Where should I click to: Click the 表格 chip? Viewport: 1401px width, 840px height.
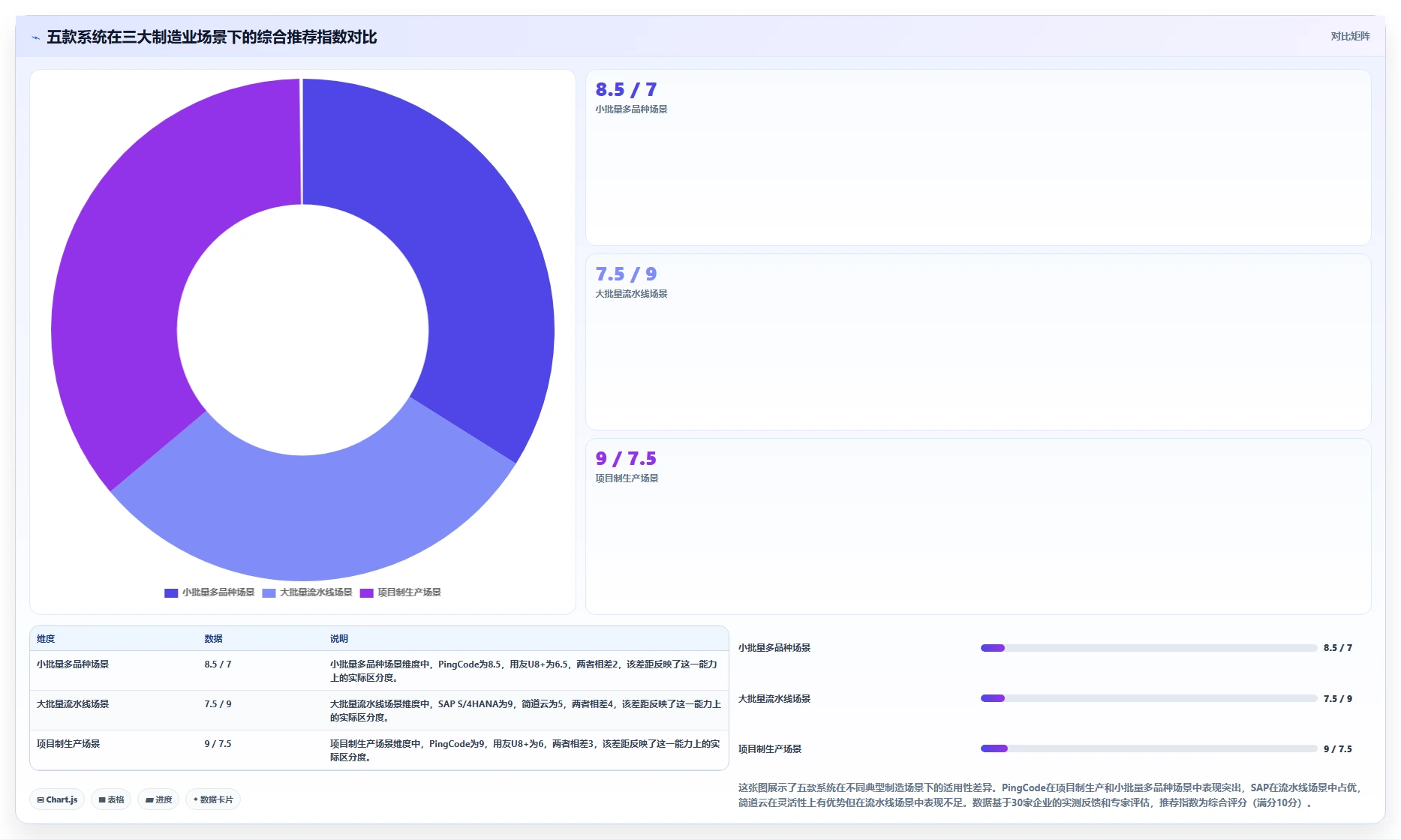point(111,799)
